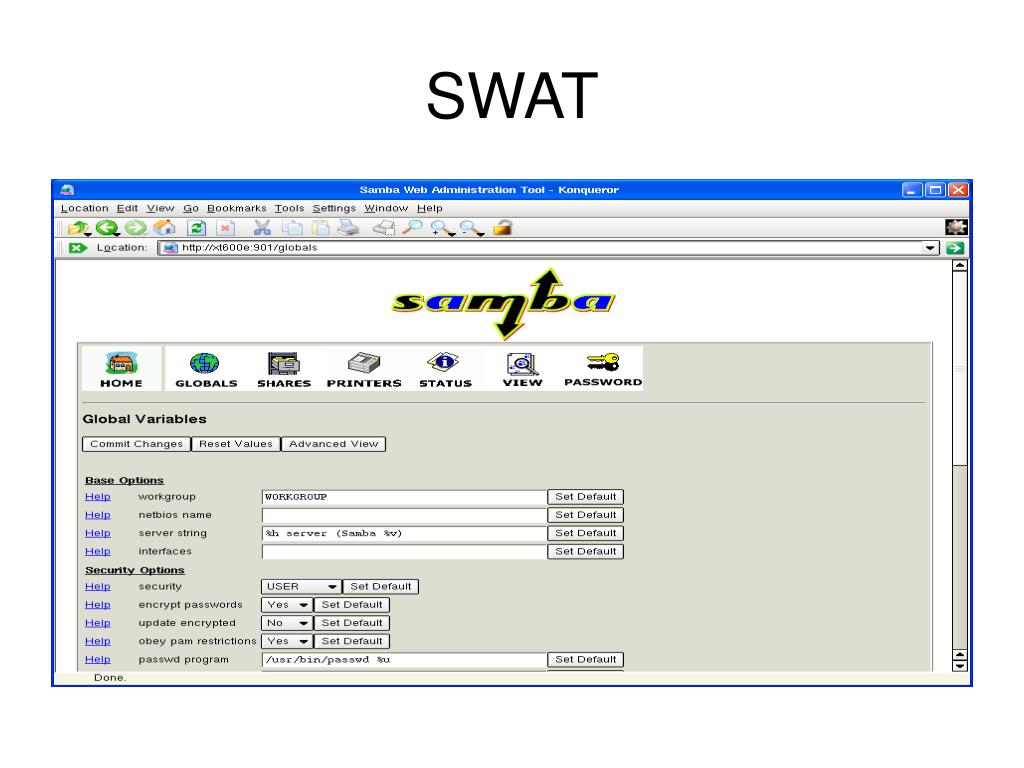Click the green Forward arrow icon
This screenshot has width=1024, height=768.
click(x=136, y=228)
